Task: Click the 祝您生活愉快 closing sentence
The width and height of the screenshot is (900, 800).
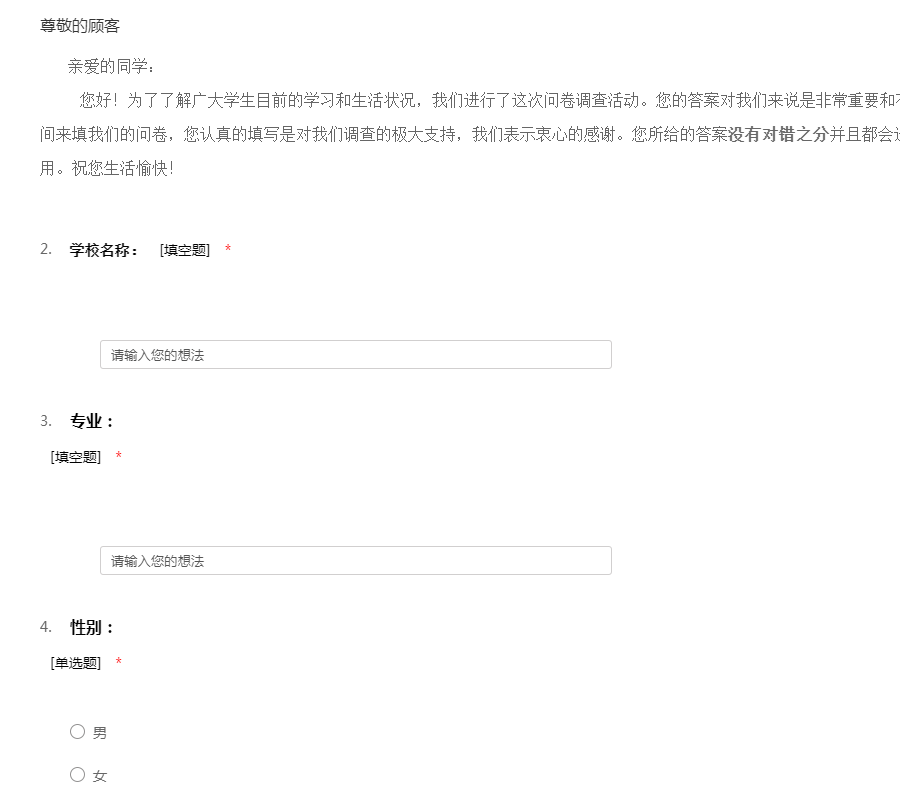Action: click(123, 168)
